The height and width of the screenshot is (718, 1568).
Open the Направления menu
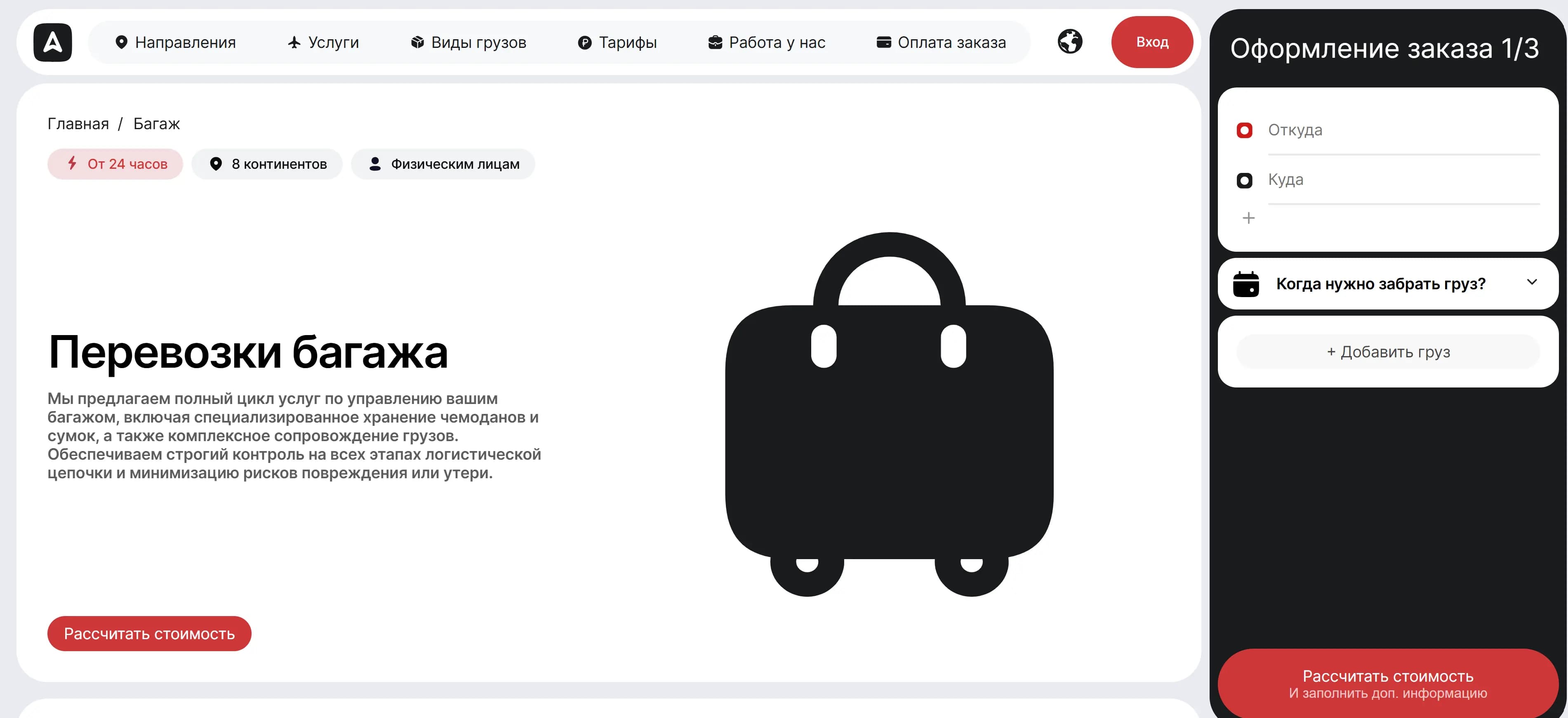pyautogui.click(x=175, y=42)
